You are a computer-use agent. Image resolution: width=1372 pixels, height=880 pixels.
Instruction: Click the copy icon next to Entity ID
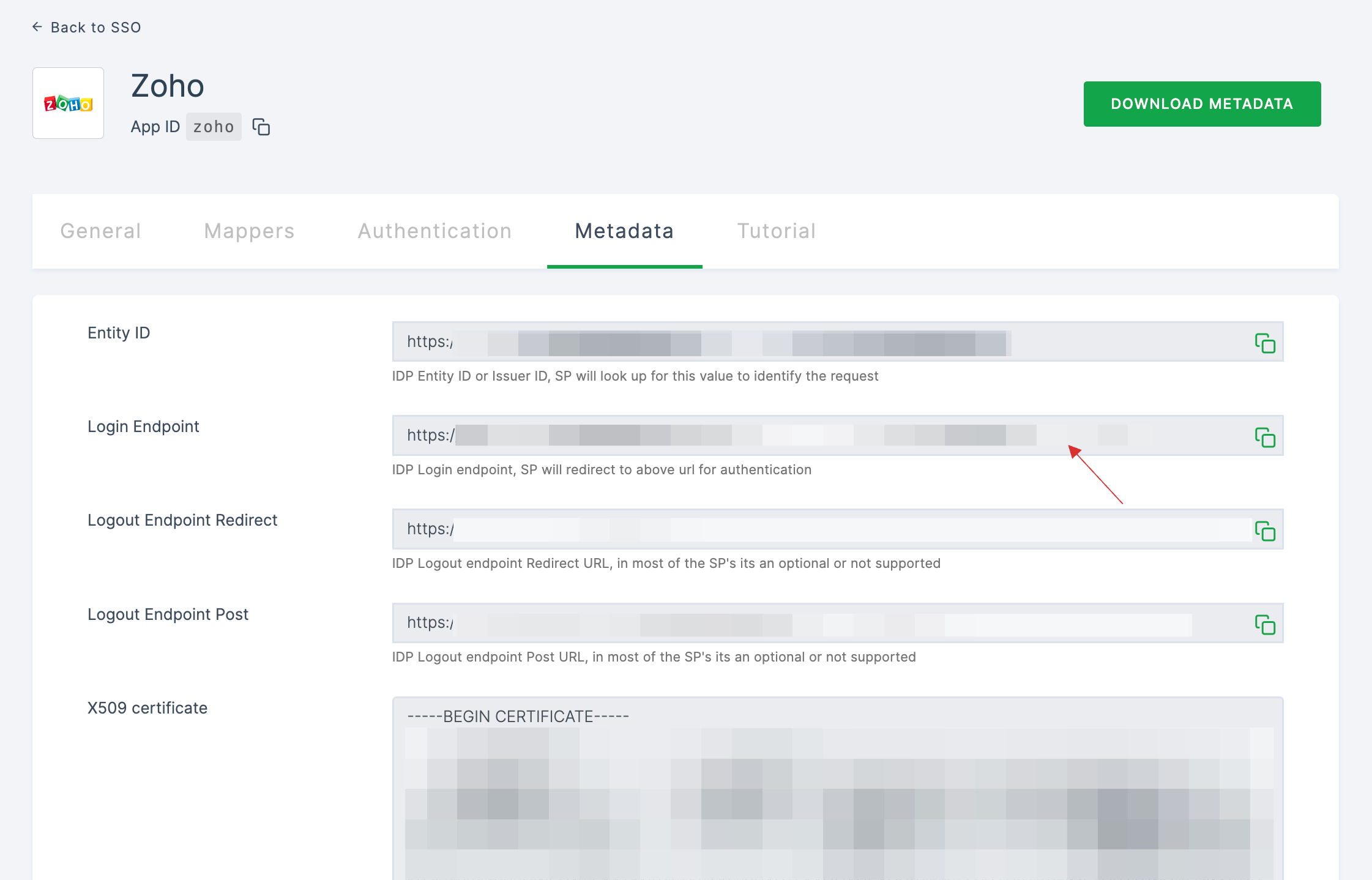tap(1265, 343)
